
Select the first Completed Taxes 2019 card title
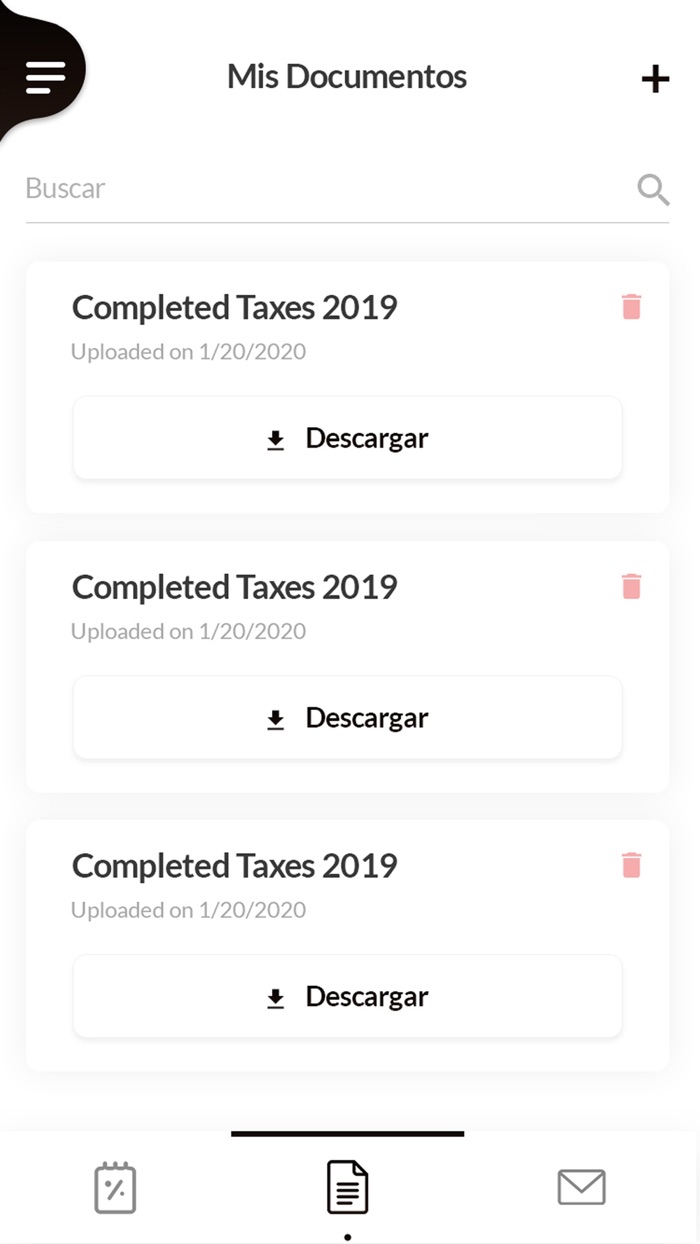(235, 307)
